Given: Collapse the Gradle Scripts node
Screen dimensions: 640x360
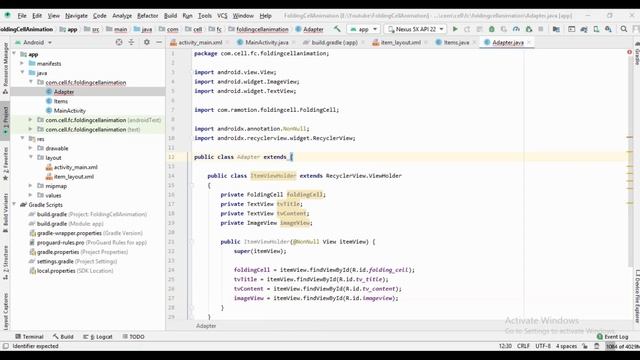Looking at the screenshot, I should click(15, 204).
